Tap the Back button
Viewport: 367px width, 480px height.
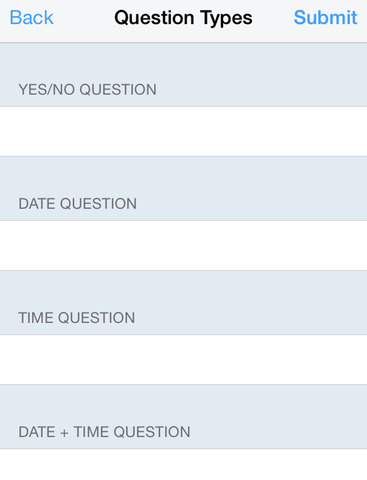click(x=31, y=18)
